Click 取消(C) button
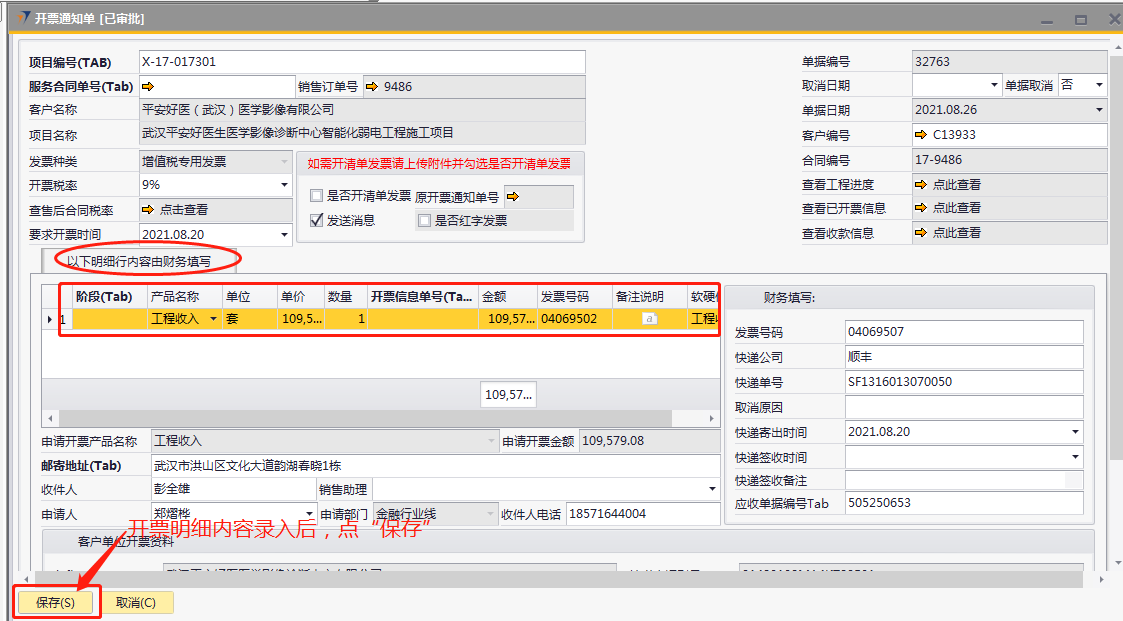 point(136,603)
